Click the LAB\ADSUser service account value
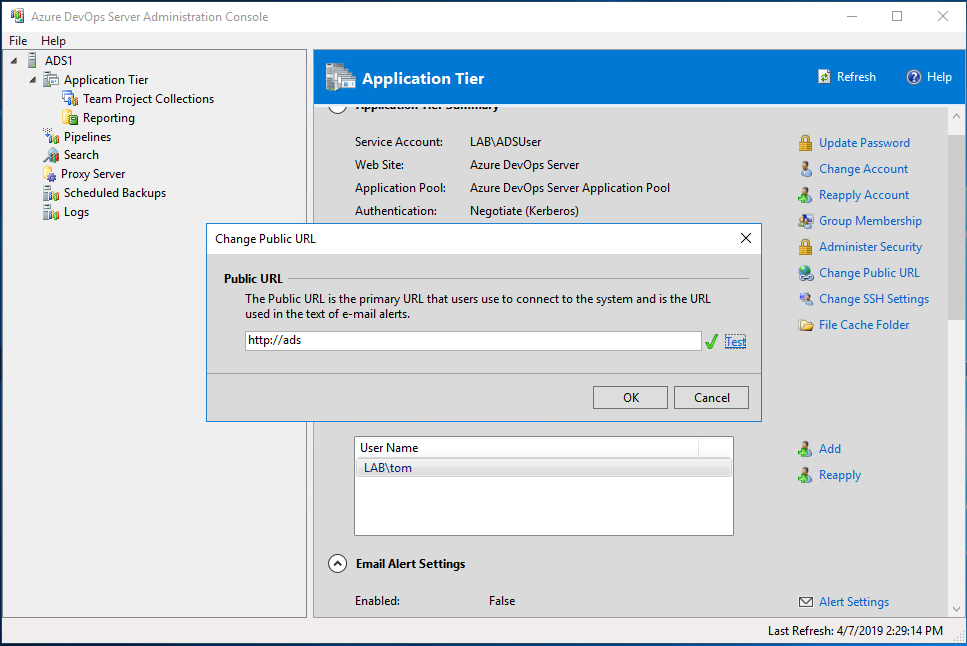The width and height of the screenshot is (967, 646). 506,142
